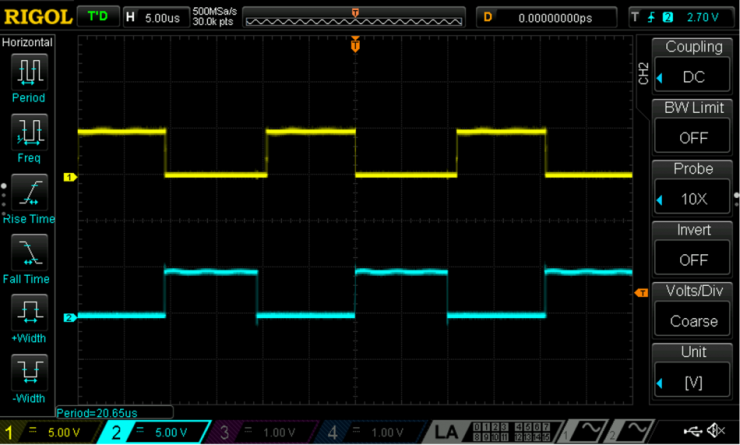
Task: Select the Freq measurement icon
Action: [29, 132]
